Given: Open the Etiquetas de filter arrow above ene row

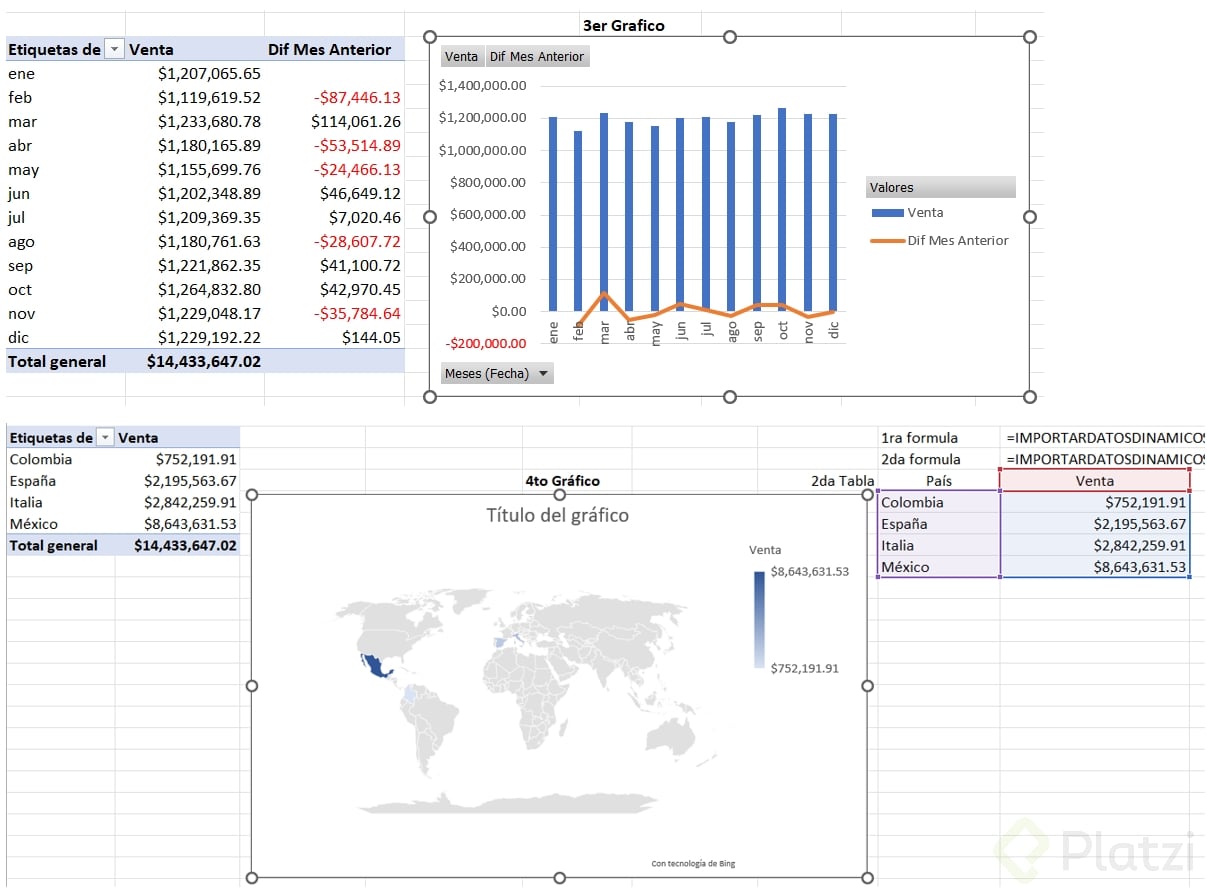Looking at the screenshot, I should [x=115, y=49].
